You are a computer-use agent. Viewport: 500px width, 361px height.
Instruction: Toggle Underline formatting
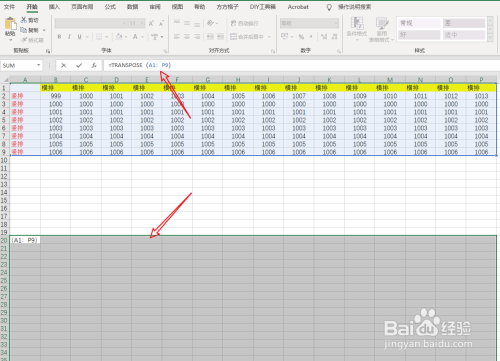coord(79,37)
